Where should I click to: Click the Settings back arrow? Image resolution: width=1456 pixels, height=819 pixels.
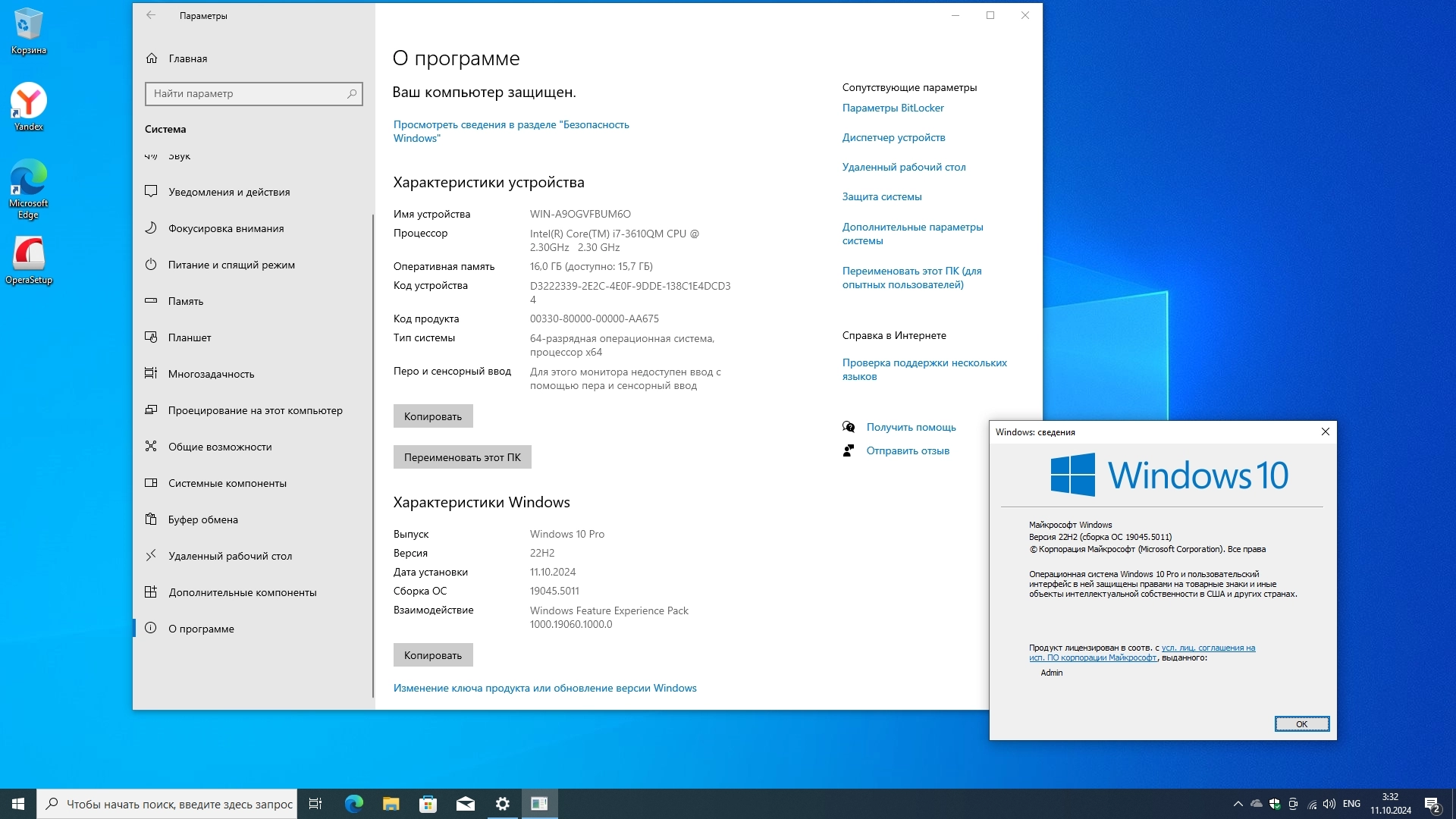coord(151,15)
